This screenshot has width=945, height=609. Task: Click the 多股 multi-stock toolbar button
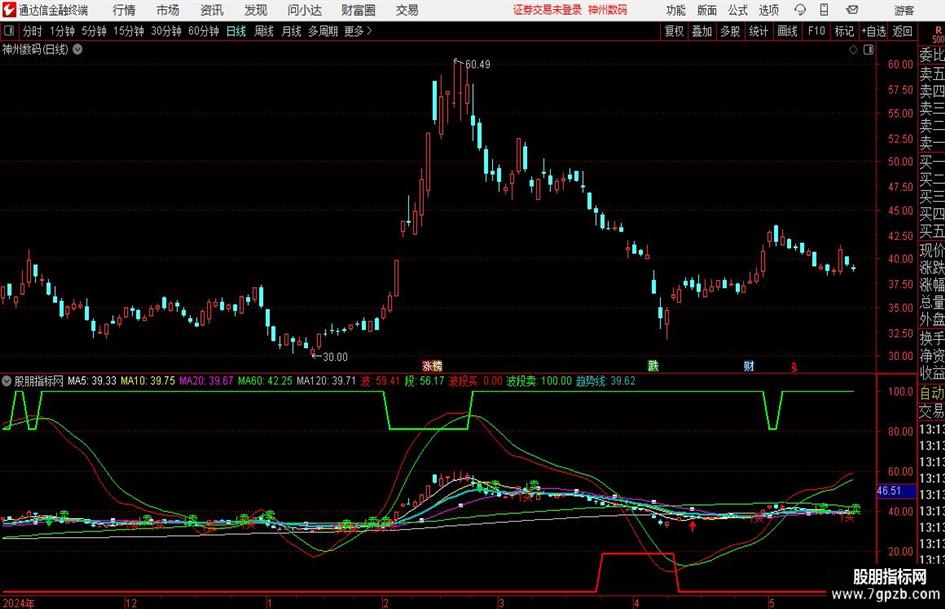730,31
